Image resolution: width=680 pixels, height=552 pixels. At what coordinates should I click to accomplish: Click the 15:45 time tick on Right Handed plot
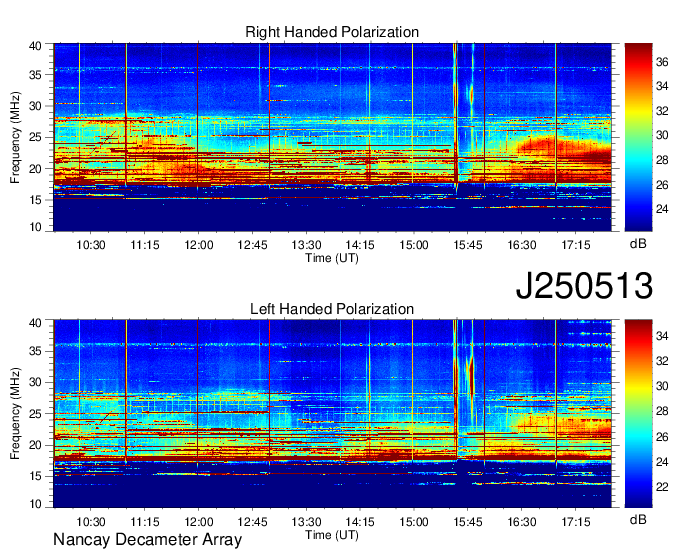pos(468,245)
